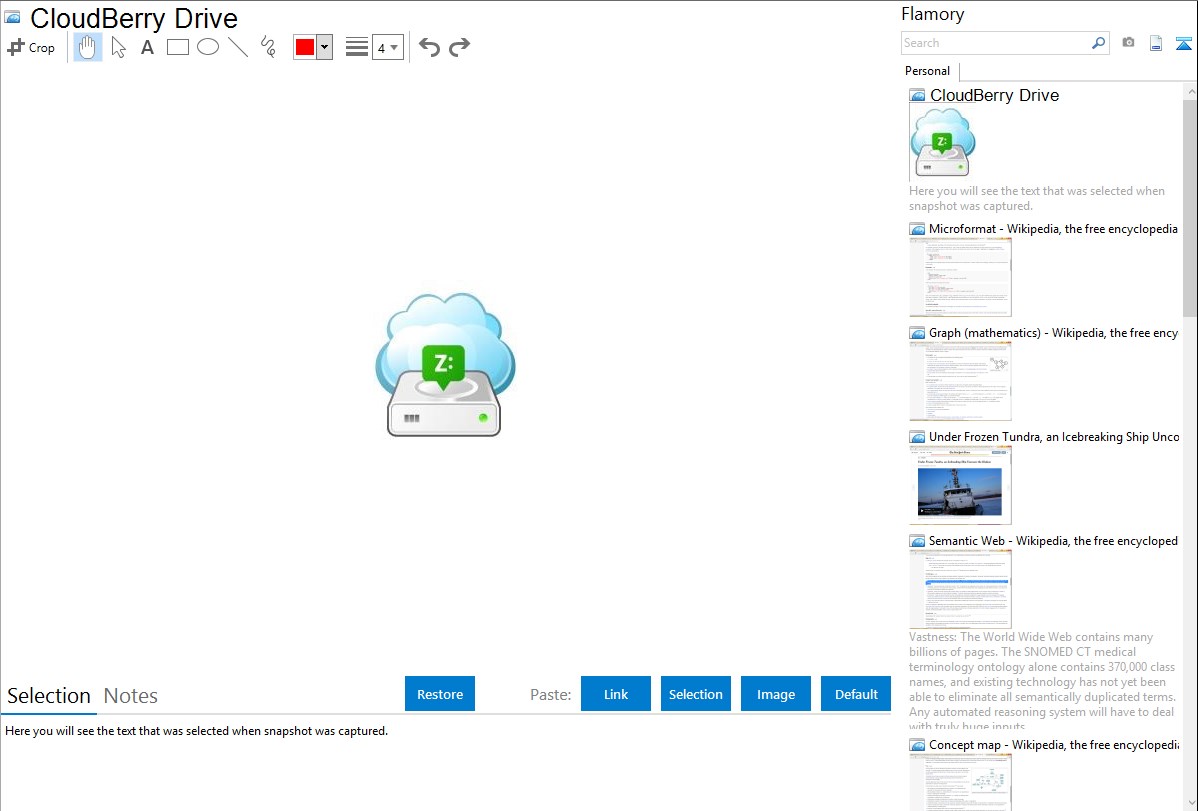
Task: Click the red color swatch
Action: pos(305,47)
